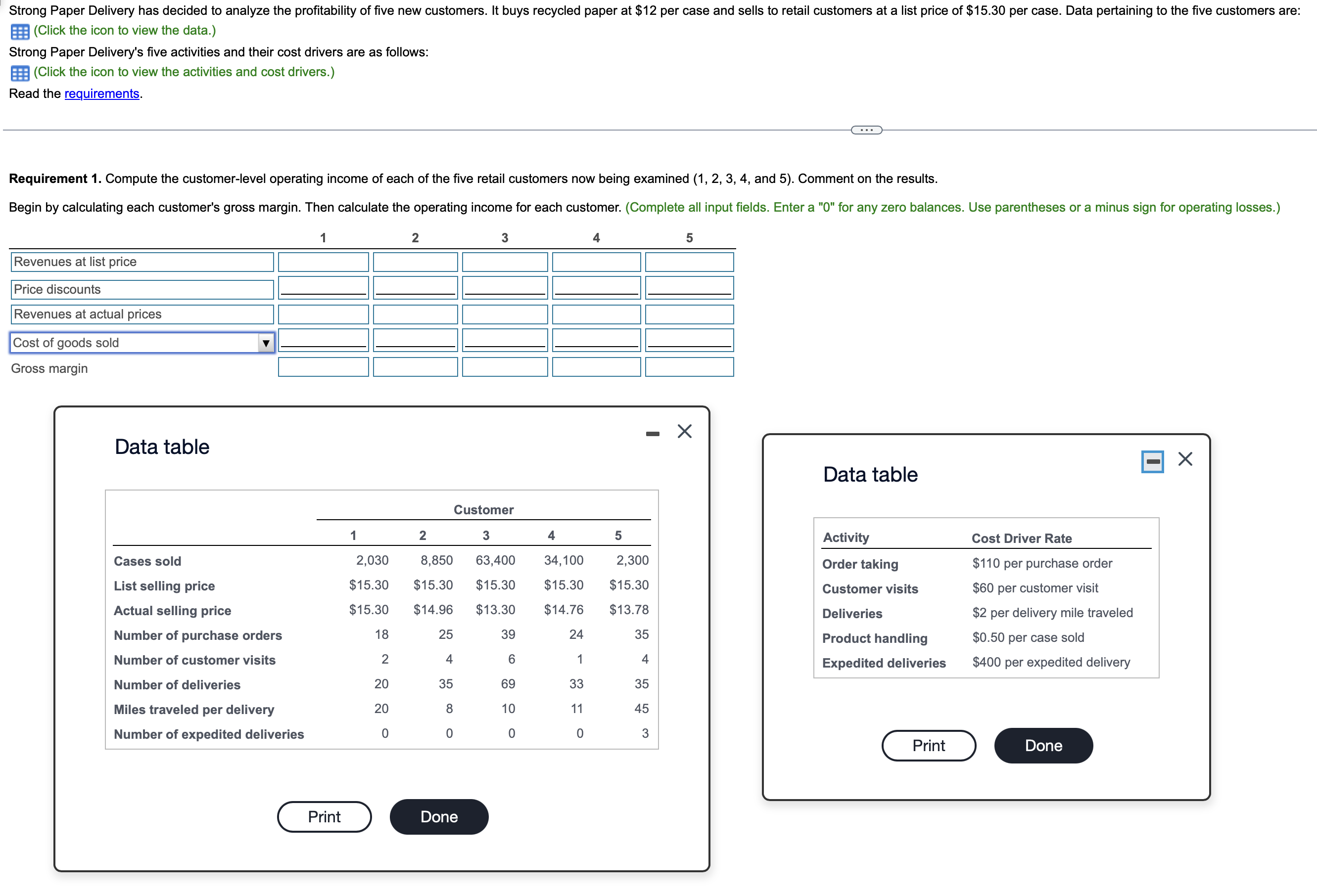
Task: Click Revenues at actual prices field for customer 3
Action: [x=504, y=314]
